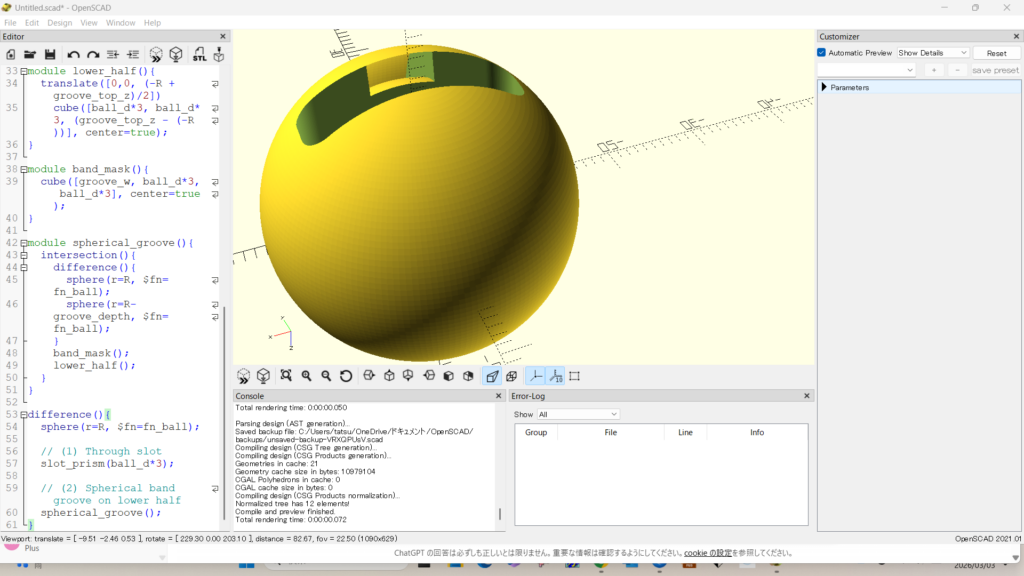Reset the view with the circular arrow icon
Screen dimensions: 1024x576
[346, 376]
